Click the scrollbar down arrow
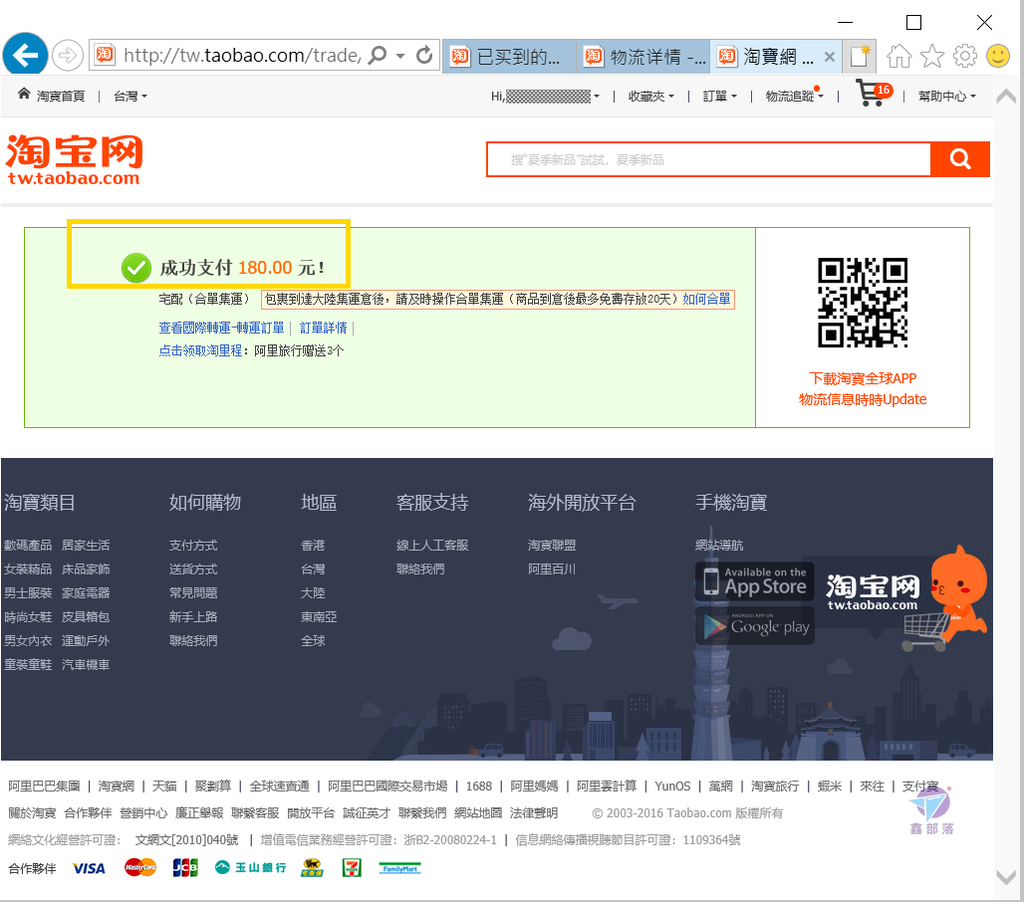Image resolution: width=1024 pixels, height=902 pixels. tap(1006, 876)
